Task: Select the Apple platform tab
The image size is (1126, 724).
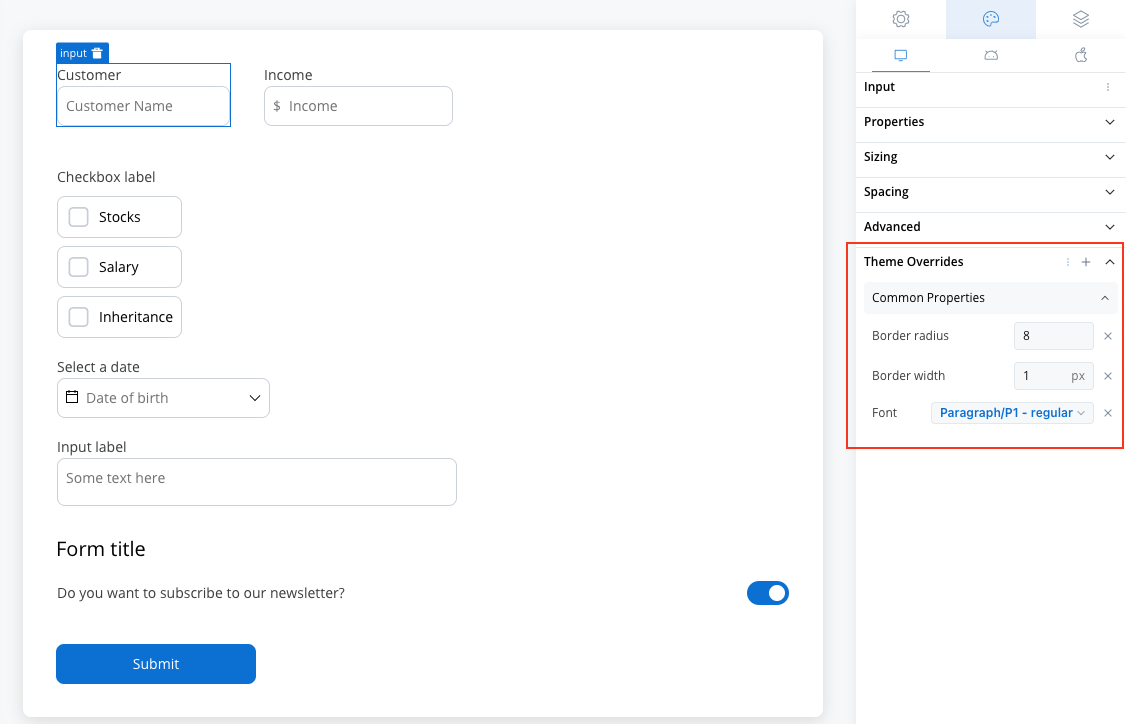Action: (1081, 55)
